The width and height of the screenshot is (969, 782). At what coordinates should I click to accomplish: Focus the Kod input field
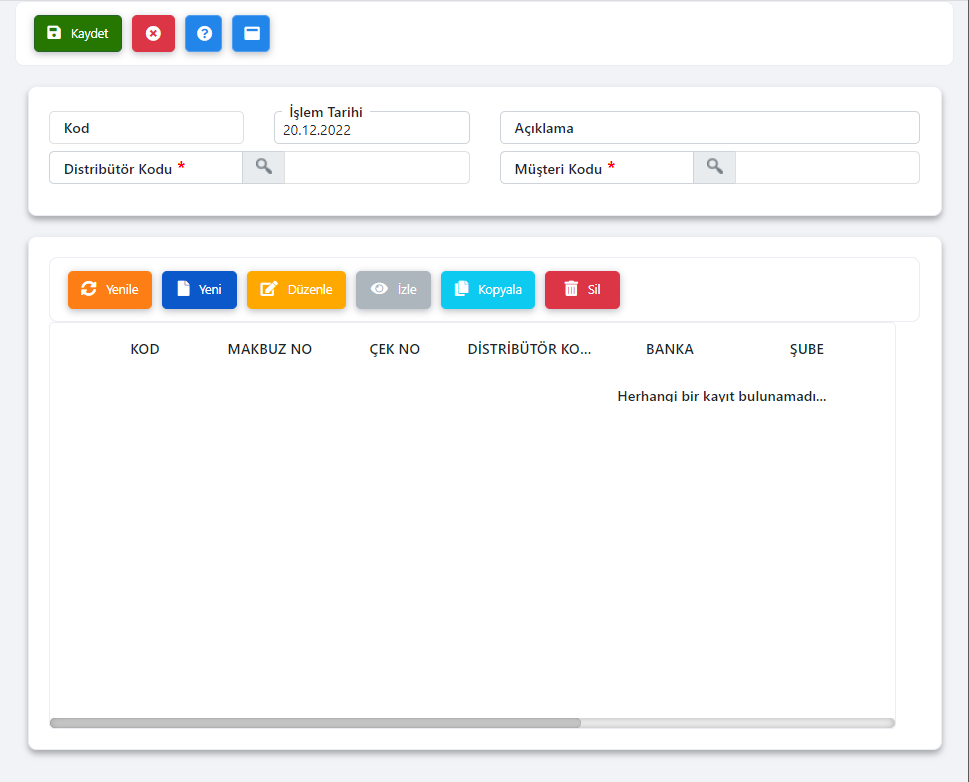[x=146, y=128]
